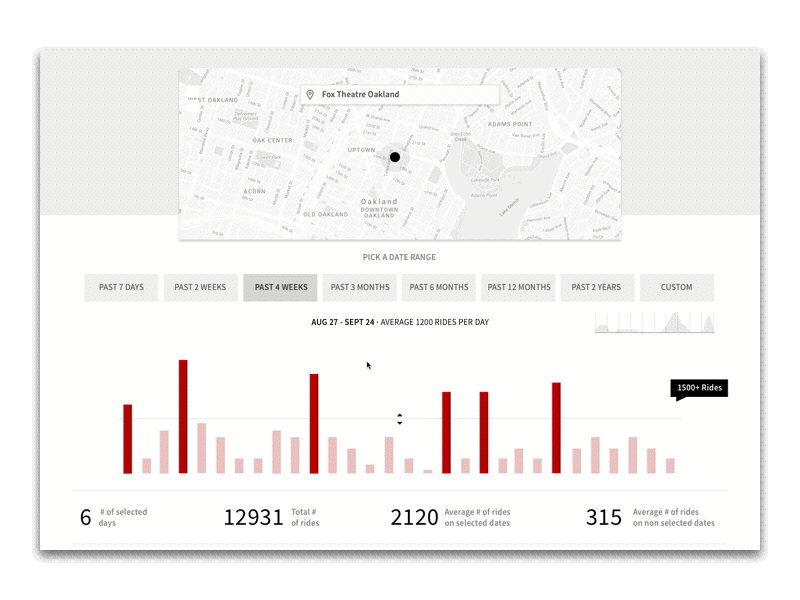Click the tallest dark red bar
Viewport: 800px width, 600px height.
tap(183, 416)
